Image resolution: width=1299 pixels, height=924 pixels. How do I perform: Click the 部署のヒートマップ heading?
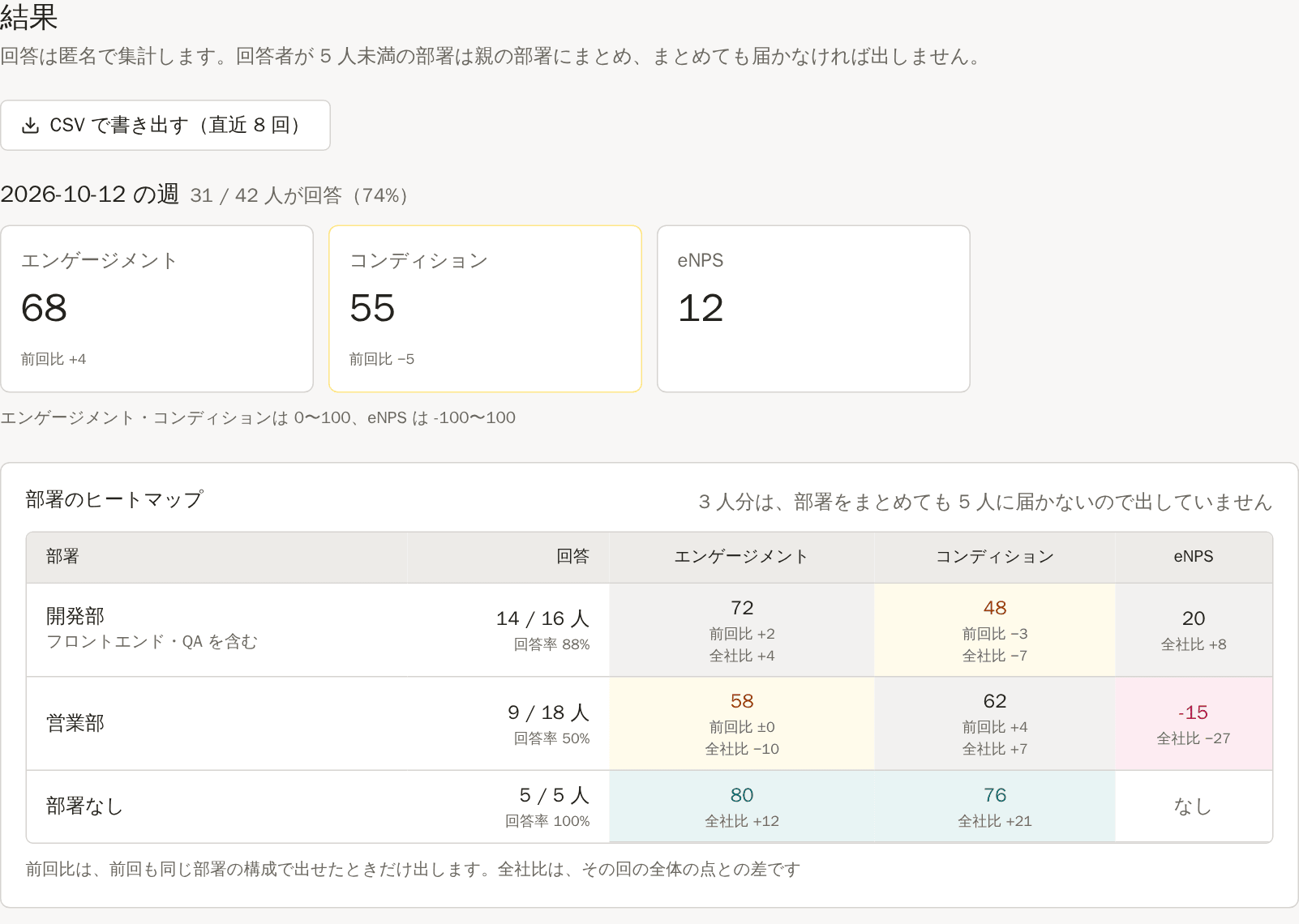pyautogui.click(x=114, y=500)
